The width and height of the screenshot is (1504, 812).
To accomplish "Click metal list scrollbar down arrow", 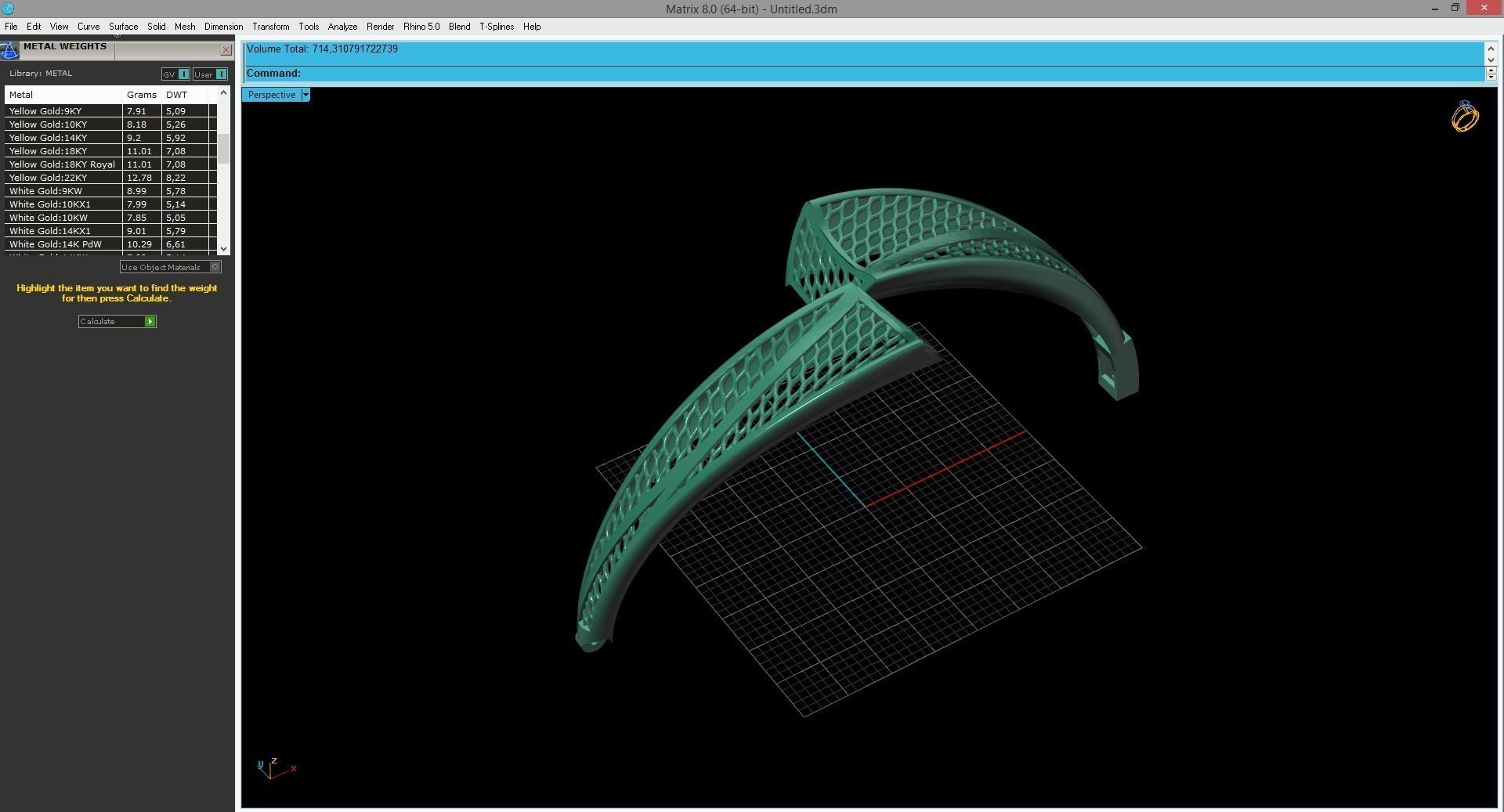I will point(224,248).
